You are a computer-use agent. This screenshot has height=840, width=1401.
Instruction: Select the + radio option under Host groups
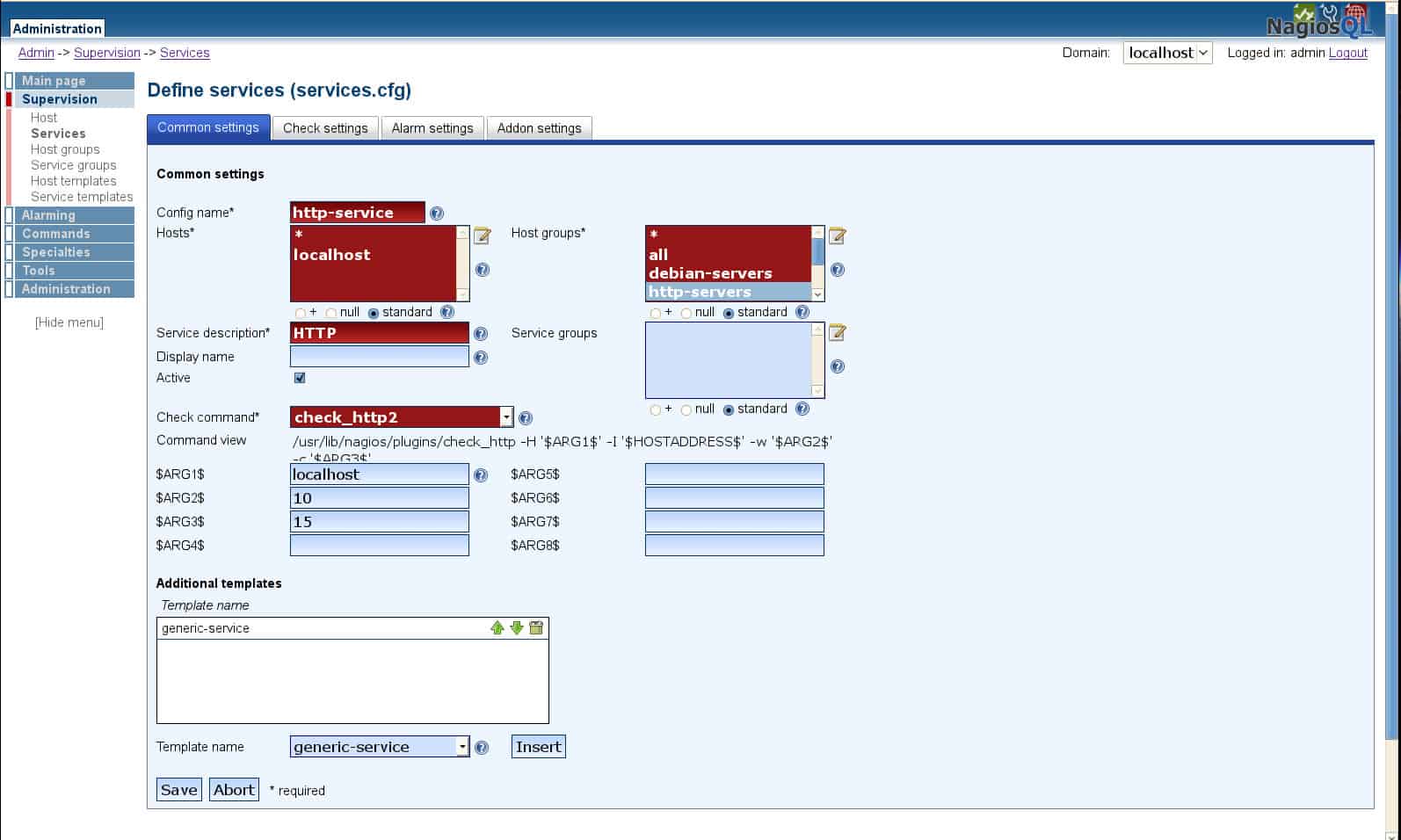pos(655,313)
